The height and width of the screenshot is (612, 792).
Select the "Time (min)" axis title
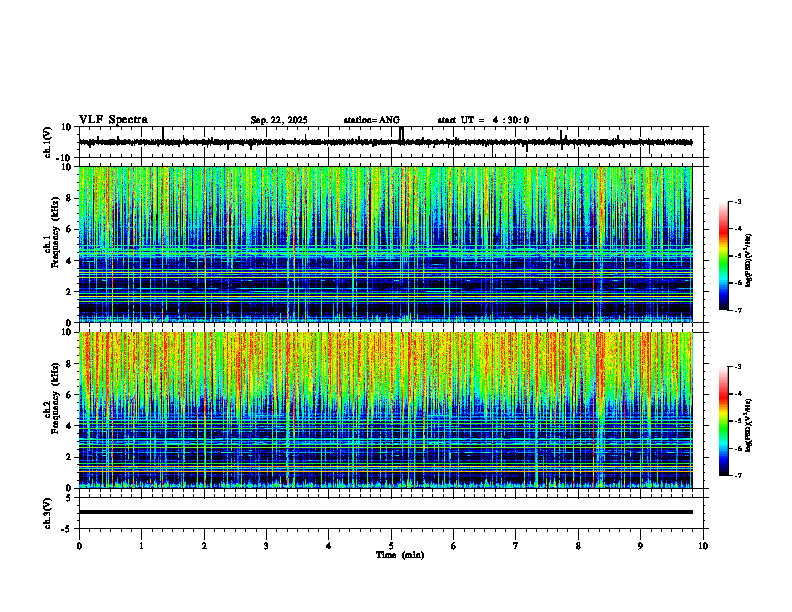[x=400, y=555]
